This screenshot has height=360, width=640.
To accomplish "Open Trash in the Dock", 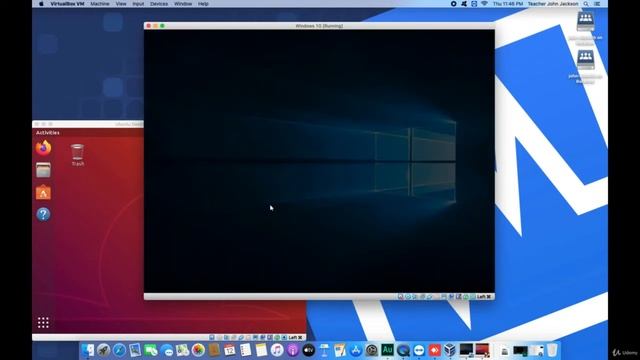I will coord(552,350).
